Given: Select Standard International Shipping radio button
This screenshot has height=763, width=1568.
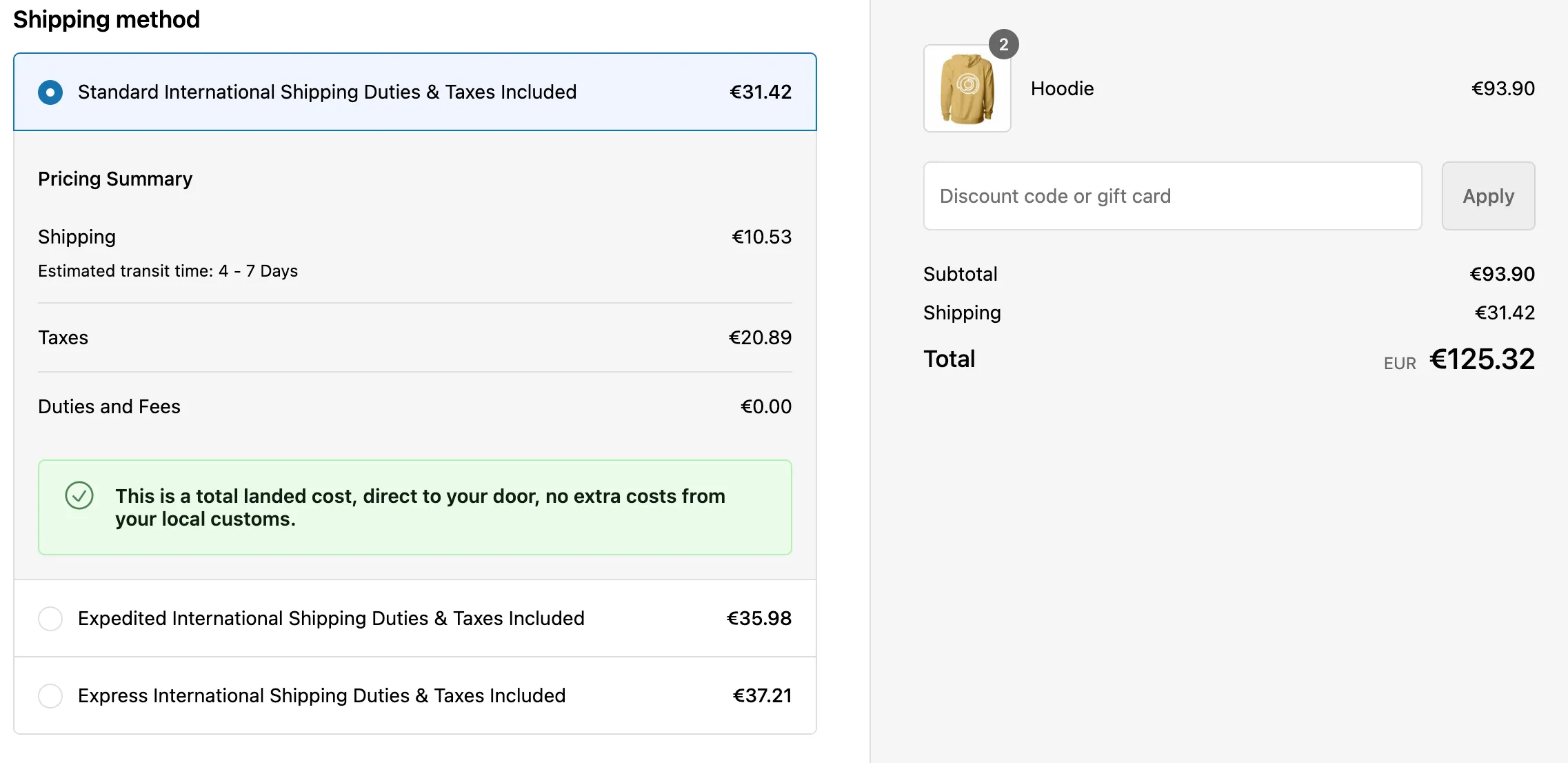Looking at the screenshot, I should [x=50, y=92].
